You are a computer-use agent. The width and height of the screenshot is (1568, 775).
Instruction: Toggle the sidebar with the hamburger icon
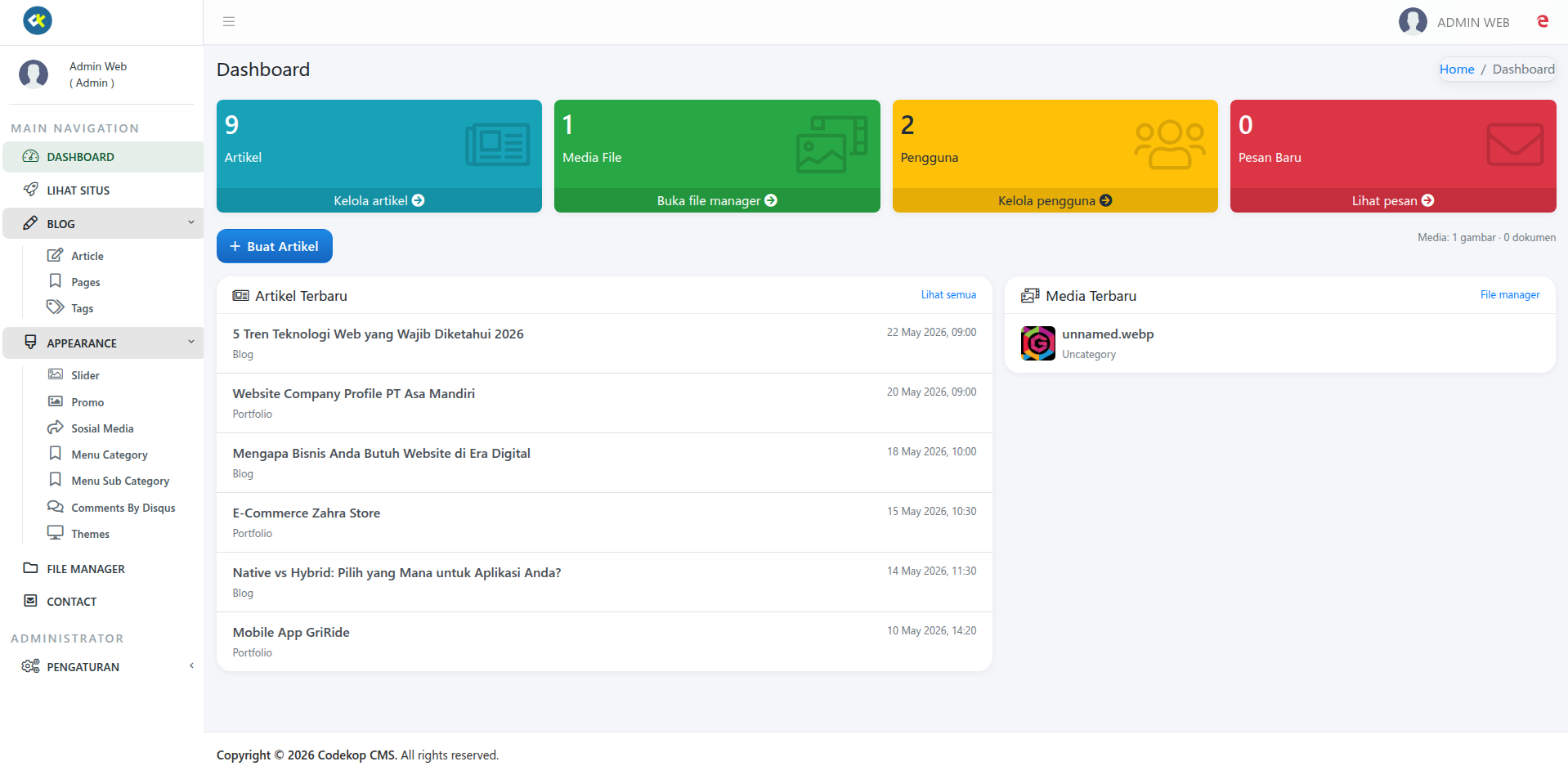click(x=229, y=22)
